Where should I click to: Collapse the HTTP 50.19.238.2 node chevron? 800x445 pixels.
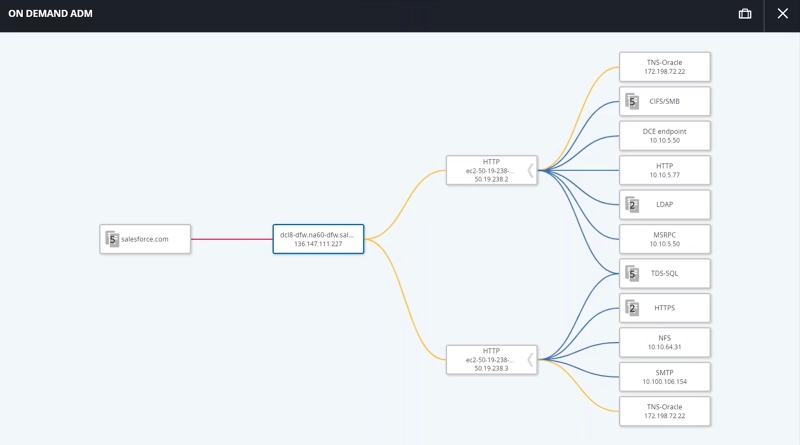pyautogui.click(x=530, y=170)
